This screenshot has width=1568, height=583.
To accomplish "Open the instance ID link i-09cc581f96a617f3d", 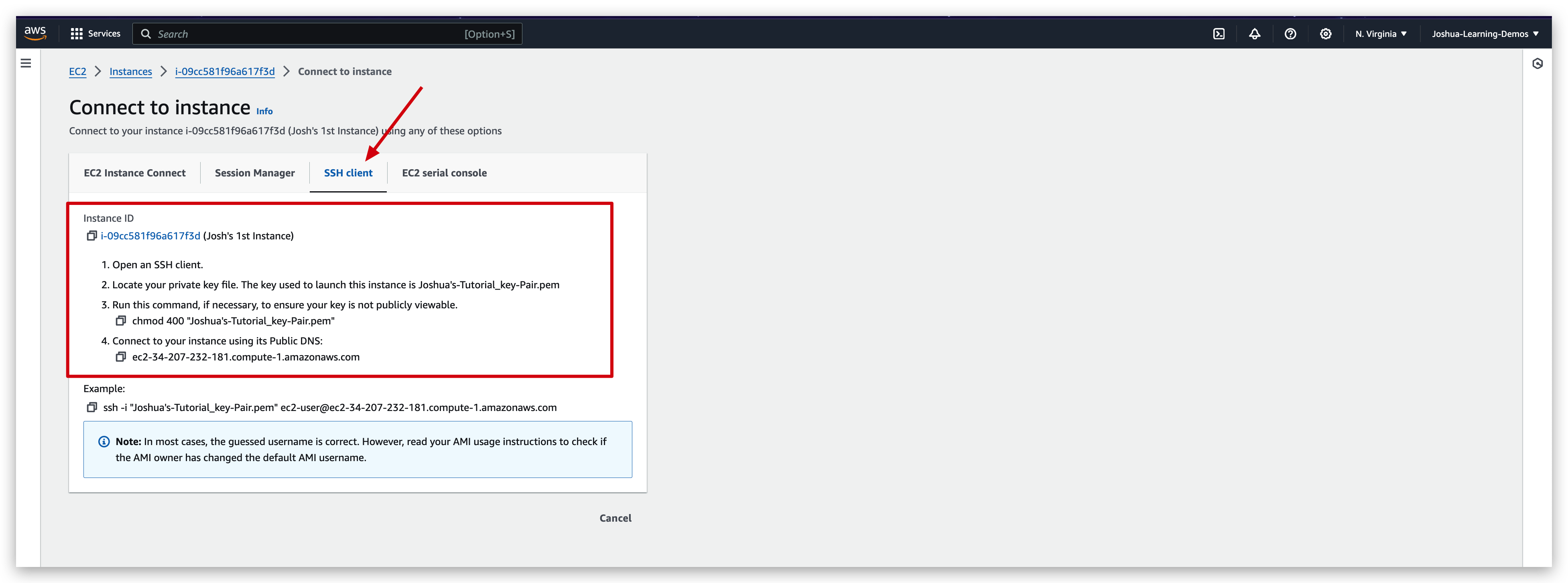I will [x=150, y=235].
